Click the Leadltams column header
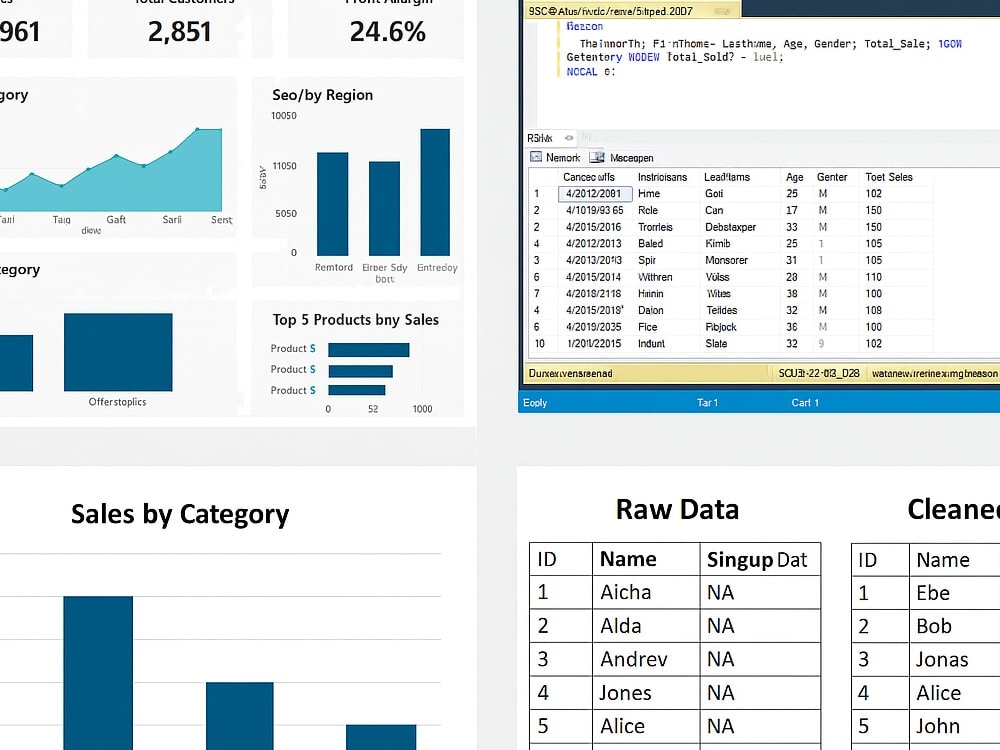Viewport: 1000px width, 750px height. (727, 177)
